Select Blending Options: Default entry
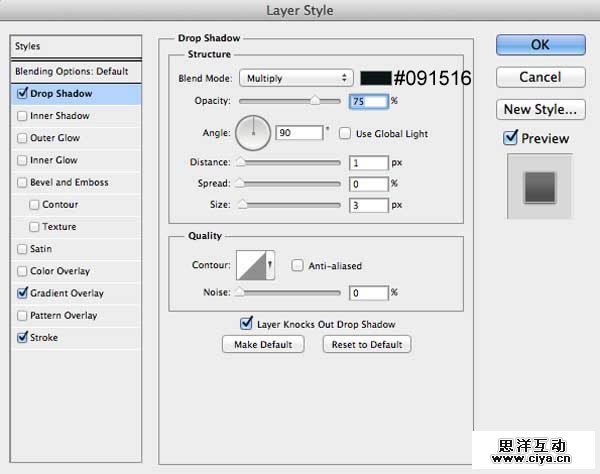This screenshot has height=474, width=600. click(x=72, y=72)
